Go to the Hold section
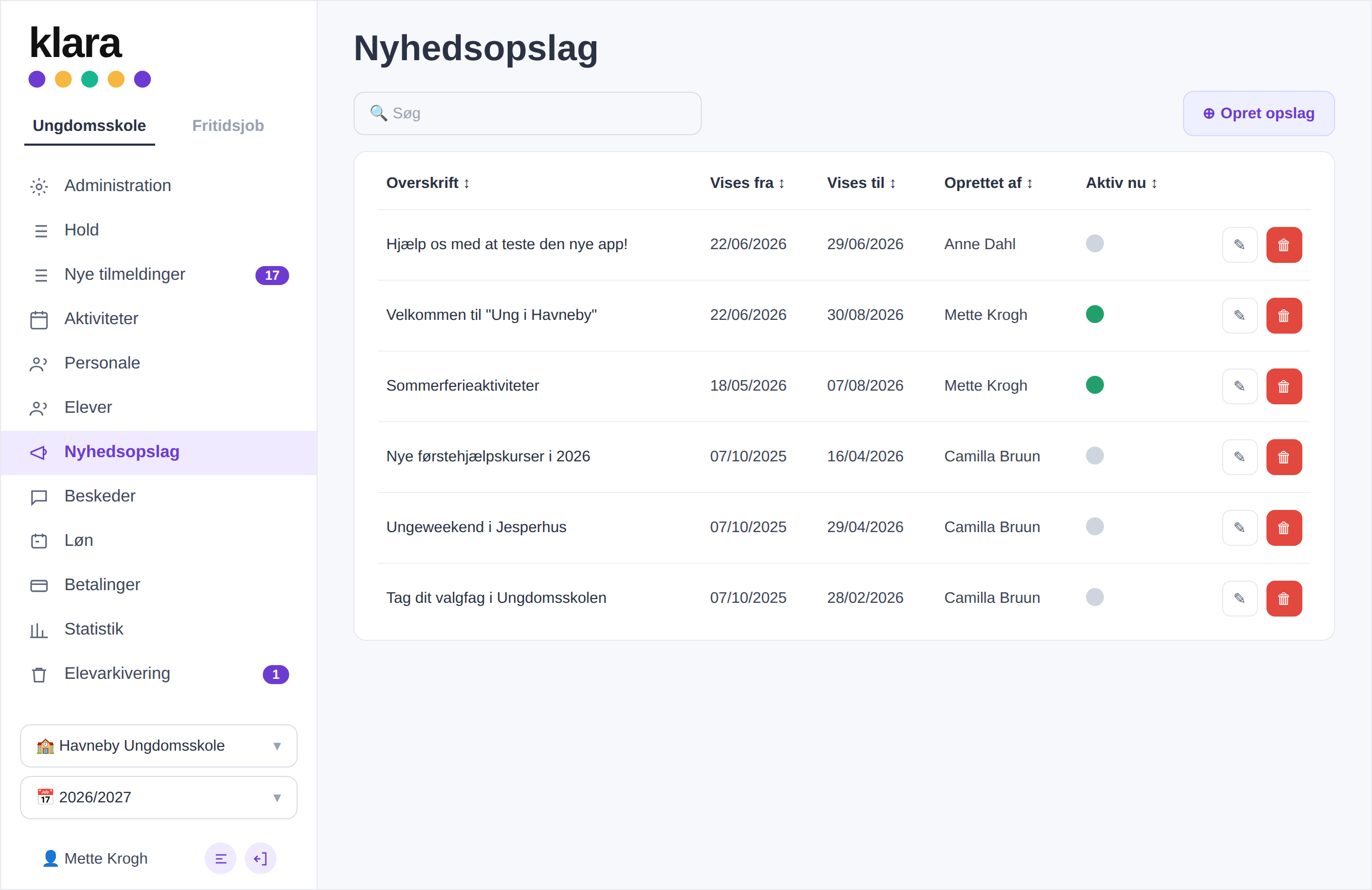 pyautogui.click(x=158, y=230)
